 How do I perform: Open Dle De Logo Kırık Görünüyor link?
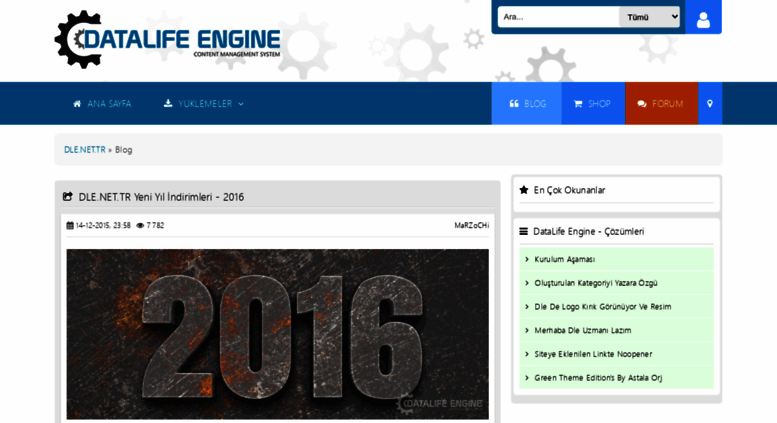point(603,307)
